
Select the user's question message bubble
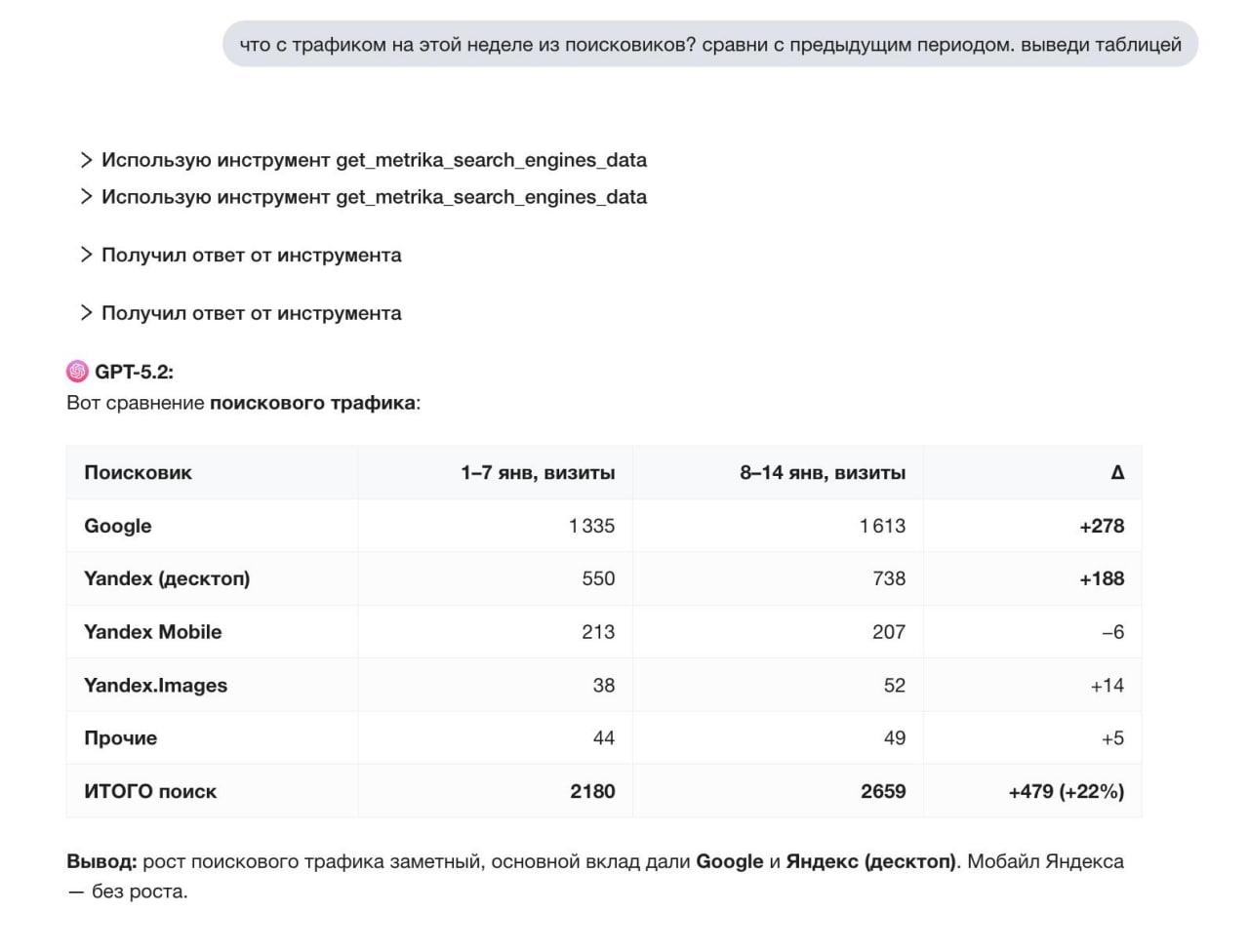pos(709,45)
